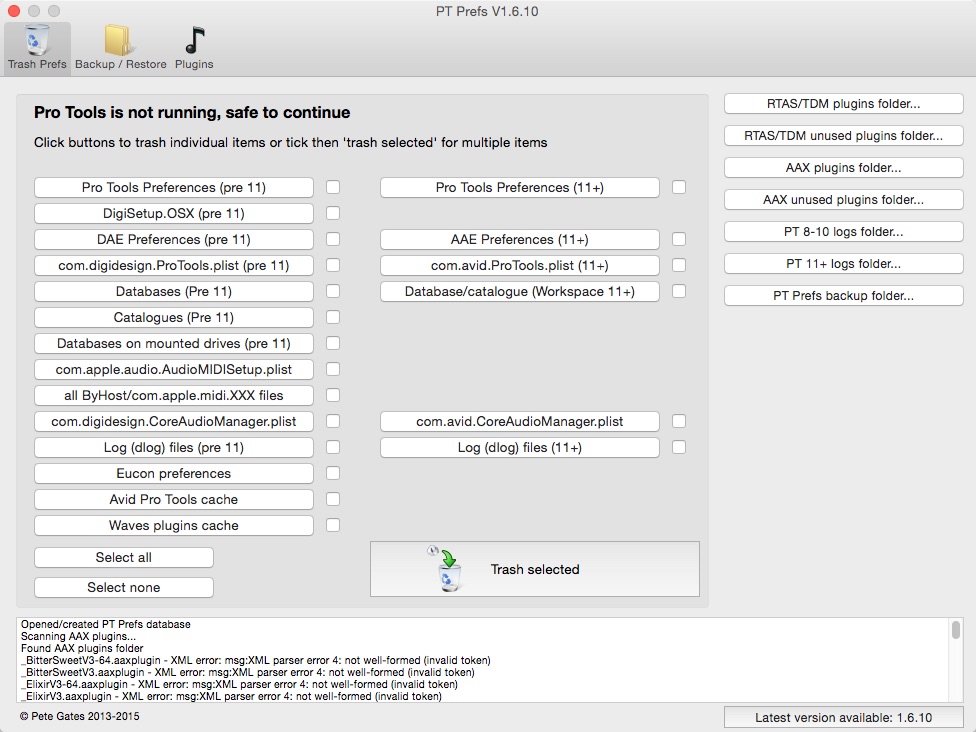Trash com.apple.audio.AudioMIDISetup.plist
The width and height of the screenshot is (976, 732).
point(174,370)
